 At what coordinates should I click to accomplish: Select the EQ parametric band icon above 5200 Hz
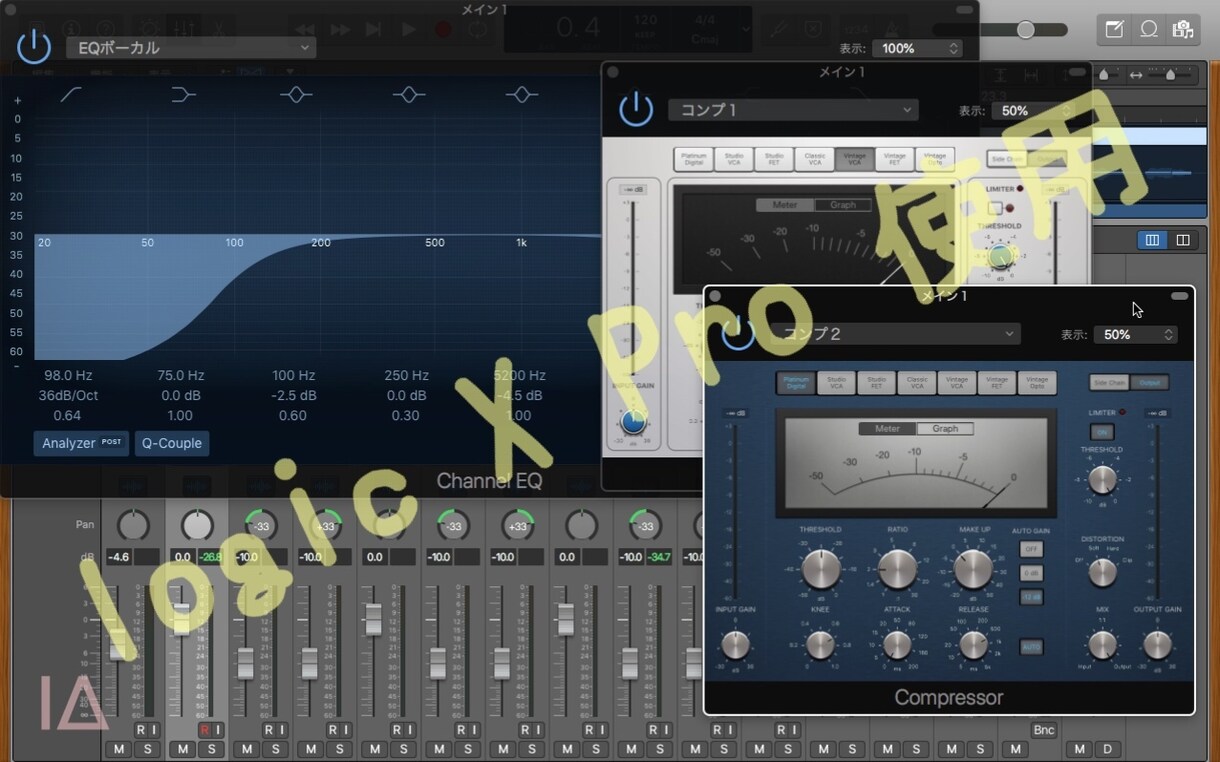click(x=521, y=94)
